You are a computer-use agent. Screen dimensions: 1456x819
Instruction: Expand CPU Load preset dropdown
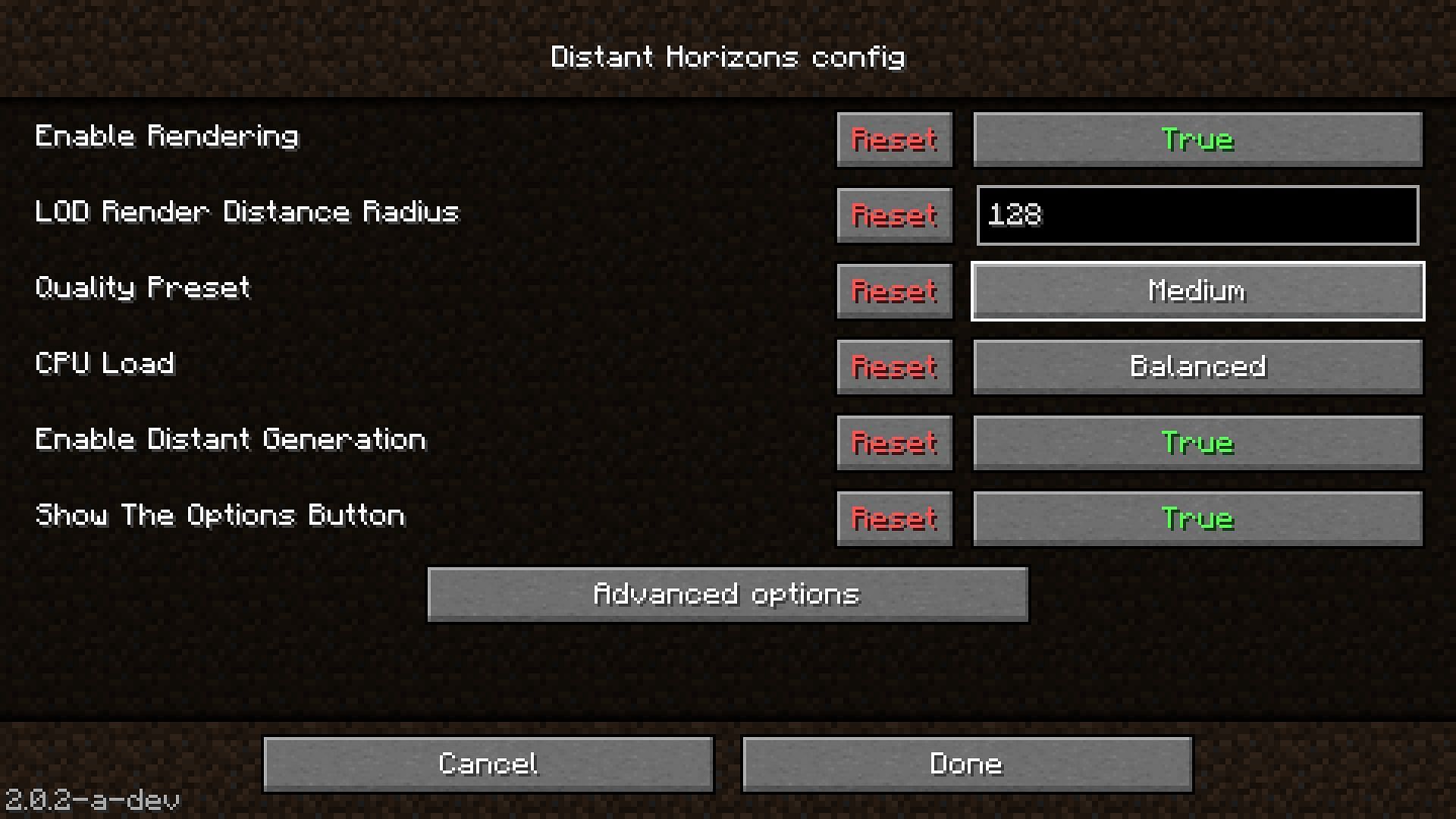[x=1196, y=365]
